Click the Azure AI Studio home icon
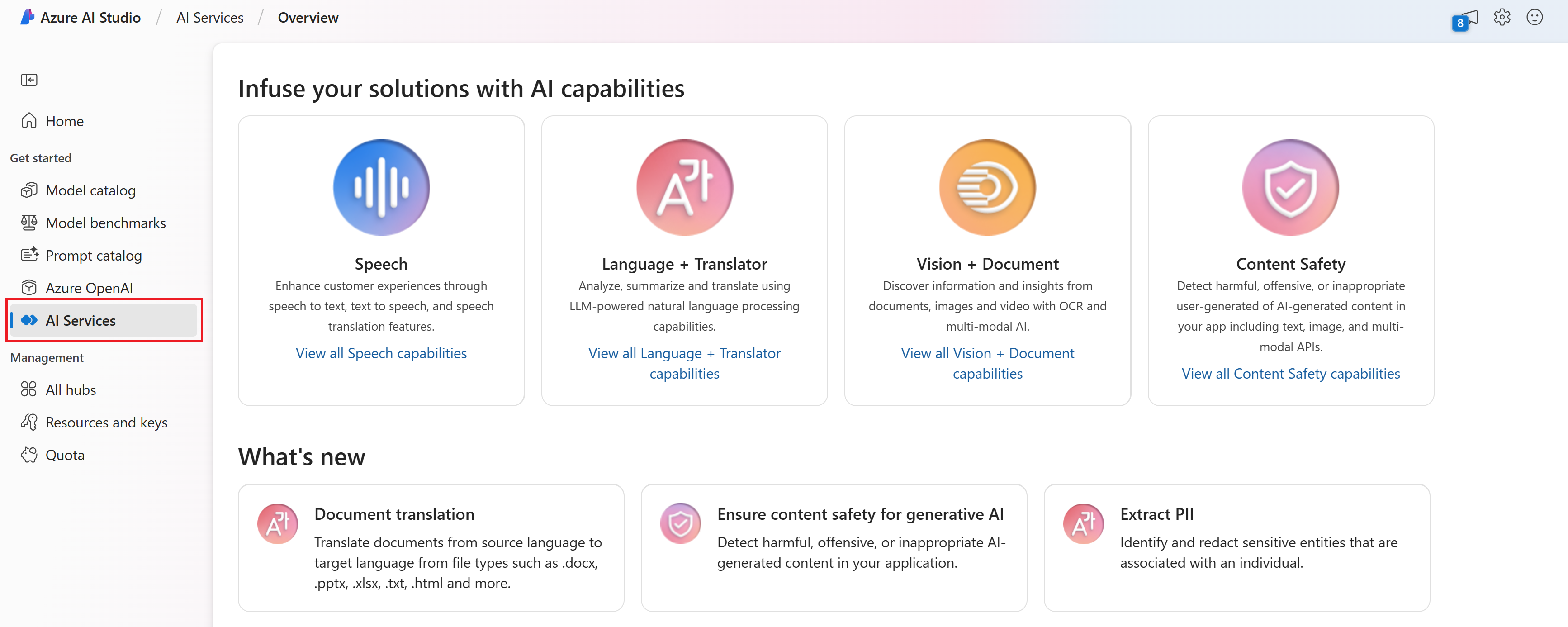Screen dimensions: 1568x627 [30, 120]
